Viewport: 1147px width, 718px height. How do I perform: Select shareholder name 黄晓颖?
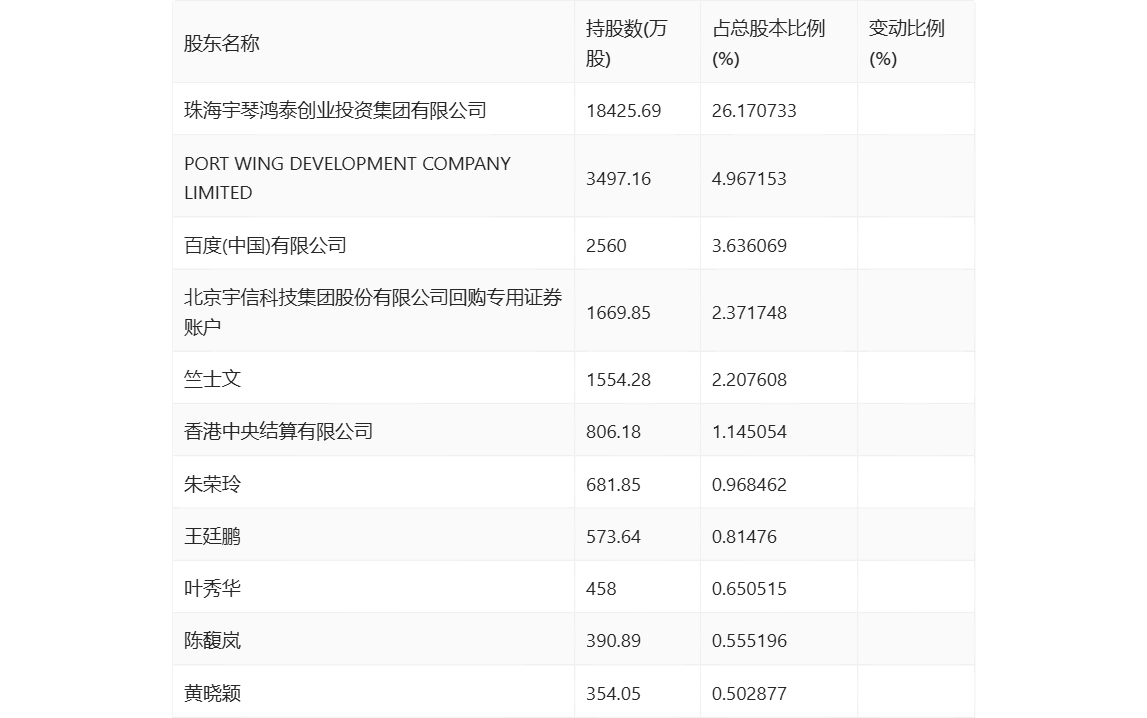coord(212,693)
